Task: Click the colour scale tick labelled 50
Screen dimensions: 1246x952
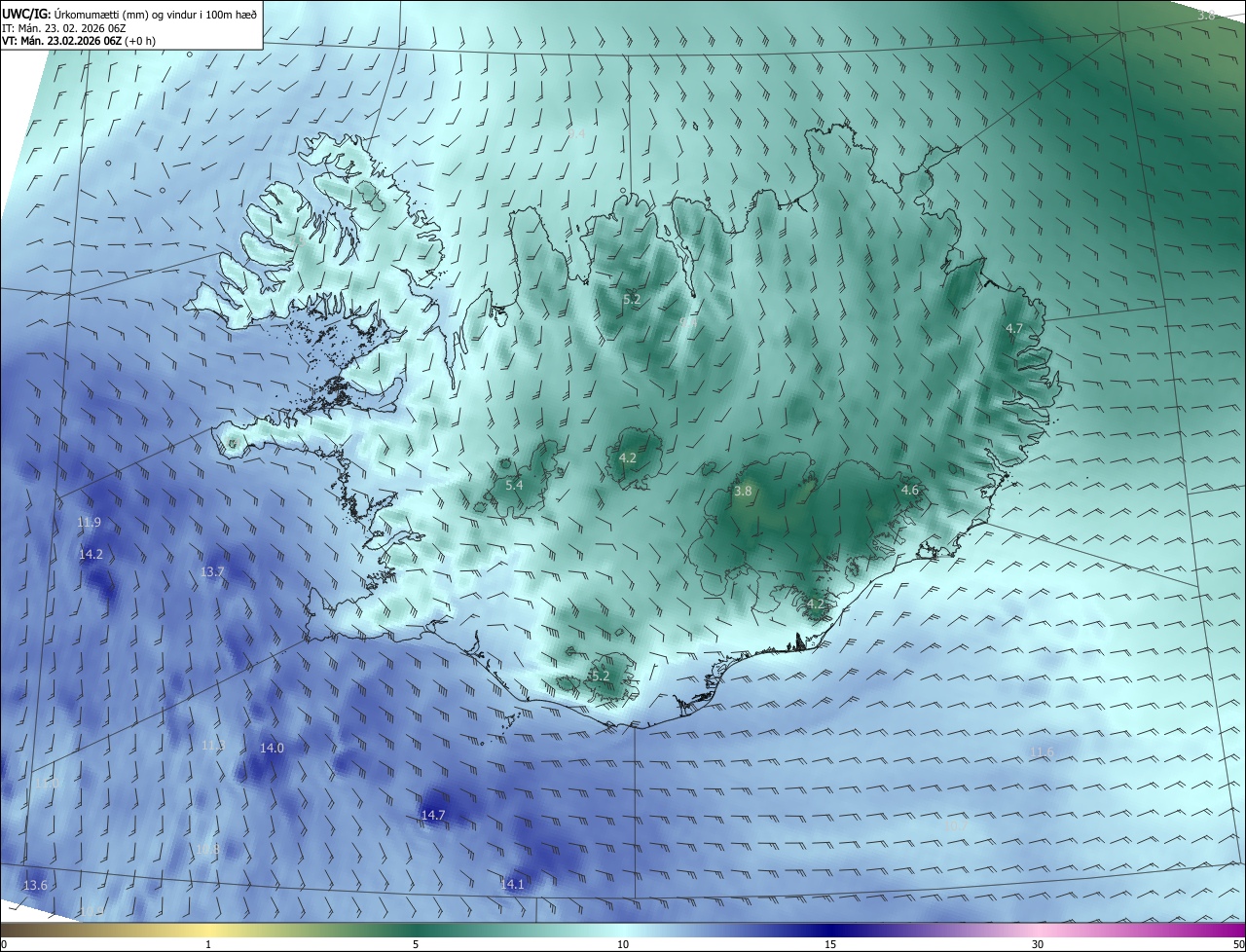Action: (x=1238, y=944)
